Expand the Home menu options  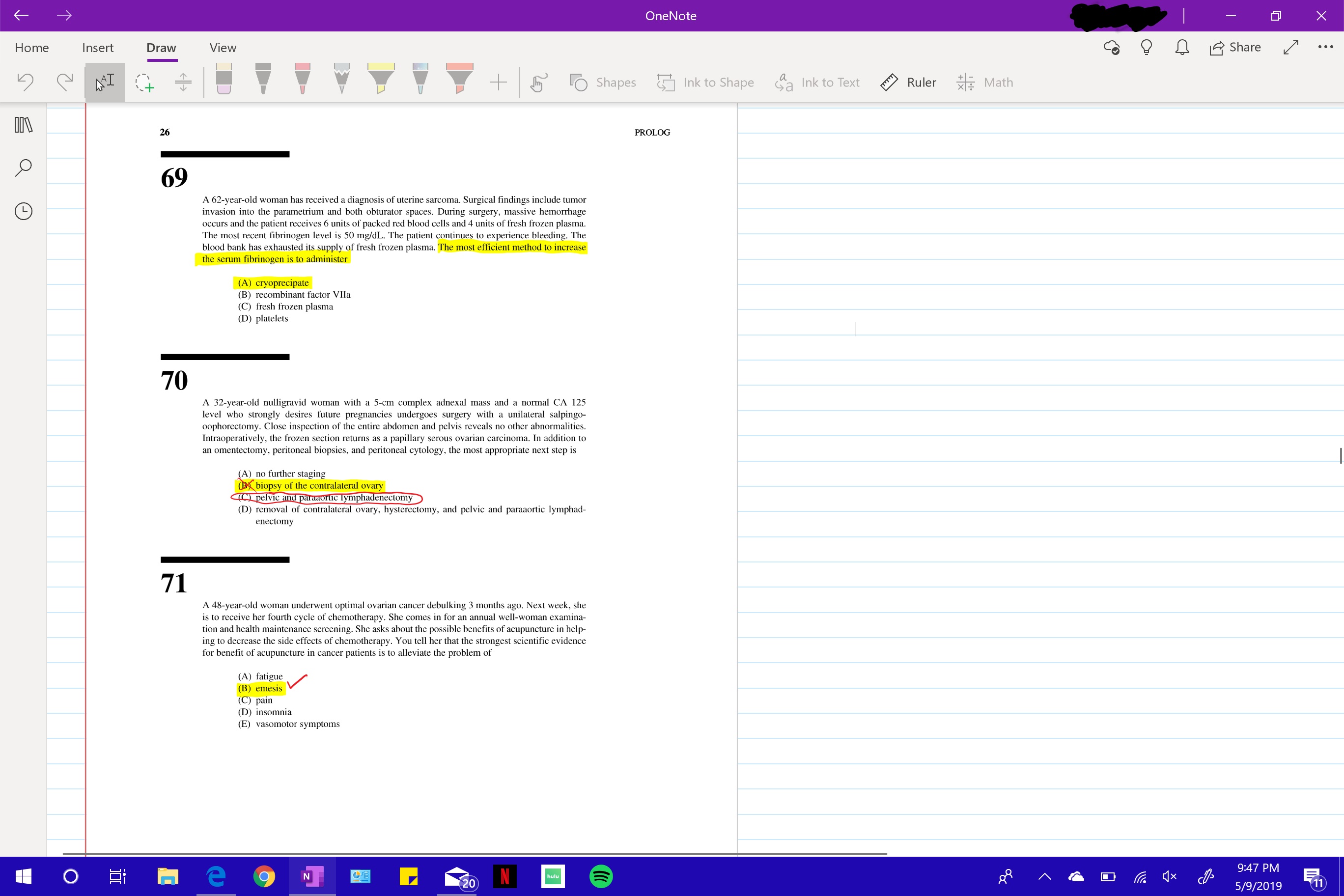tap(32, 47)
